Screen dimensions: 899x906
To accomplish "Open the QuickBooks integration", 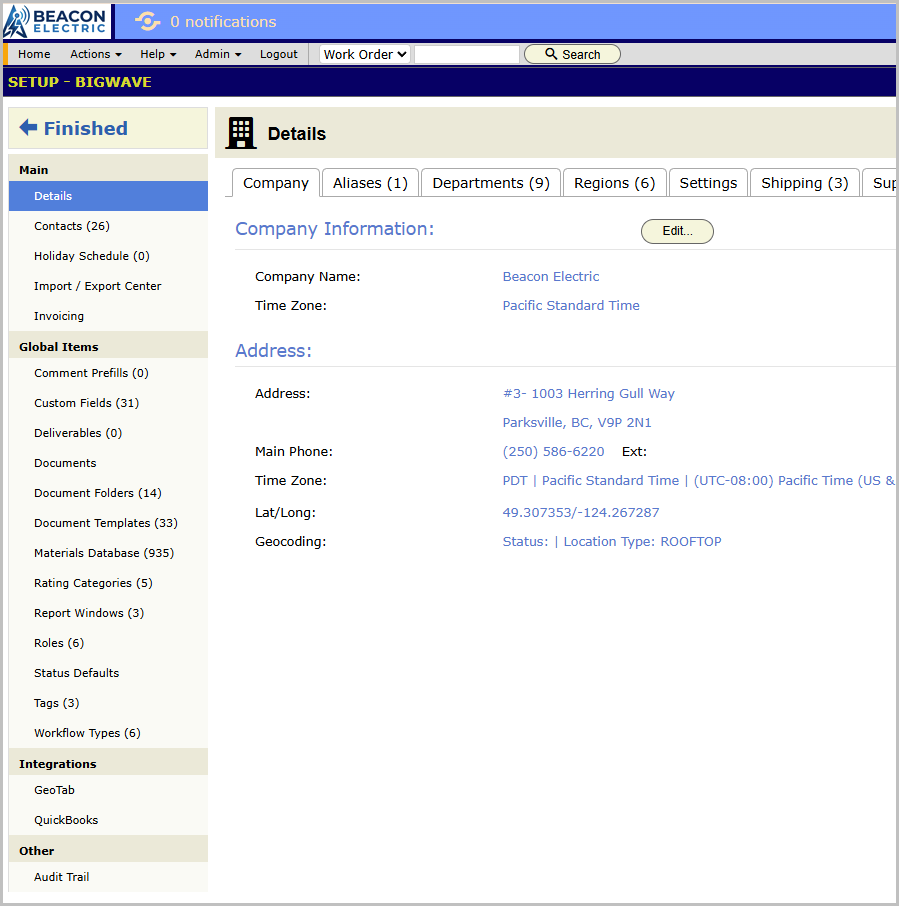I will [x=108, y=820].
